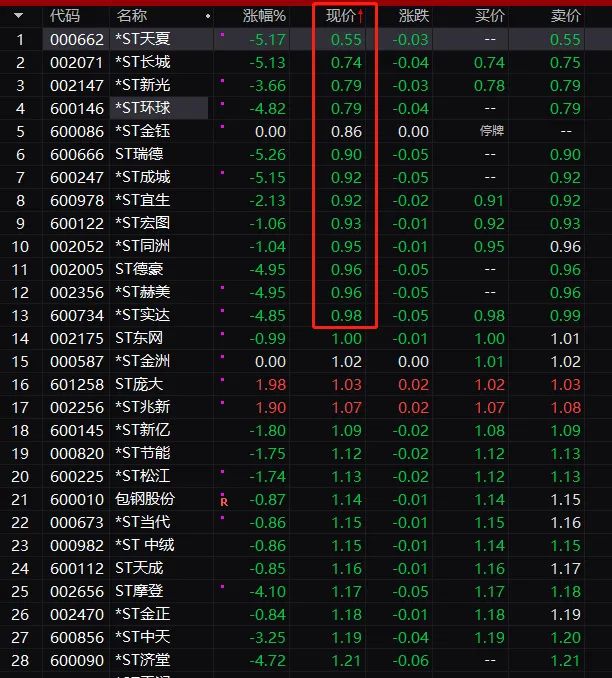This screenshot has height=678, width=612.
Task: Click the R marker next to 包钢股份
Action: coord(223,502)
